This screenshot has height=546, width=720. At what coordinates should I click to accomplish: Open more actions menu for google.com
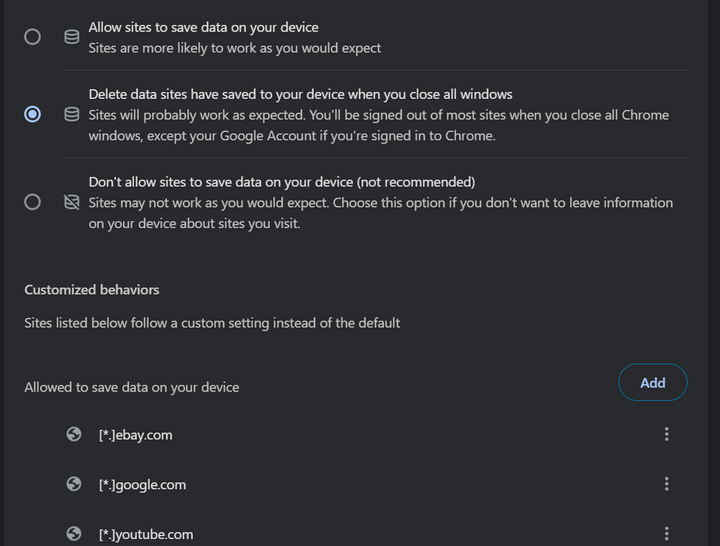tap(667, 484)
